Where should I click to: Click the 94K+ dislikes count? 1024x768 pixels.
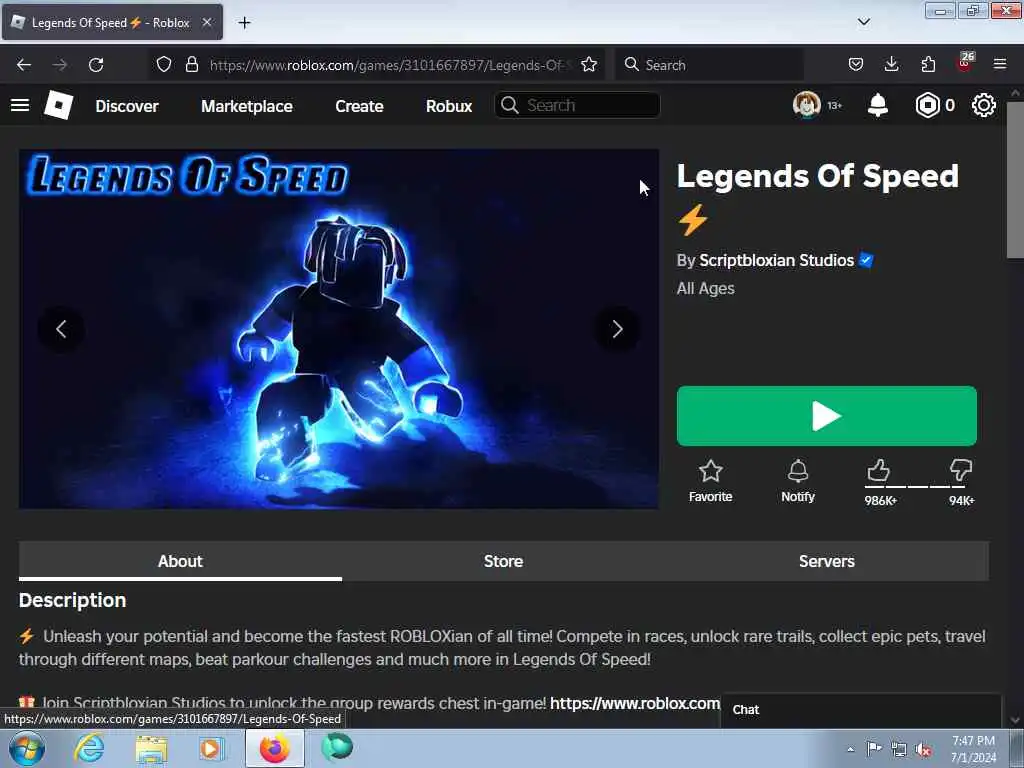(x=961, y=501)
